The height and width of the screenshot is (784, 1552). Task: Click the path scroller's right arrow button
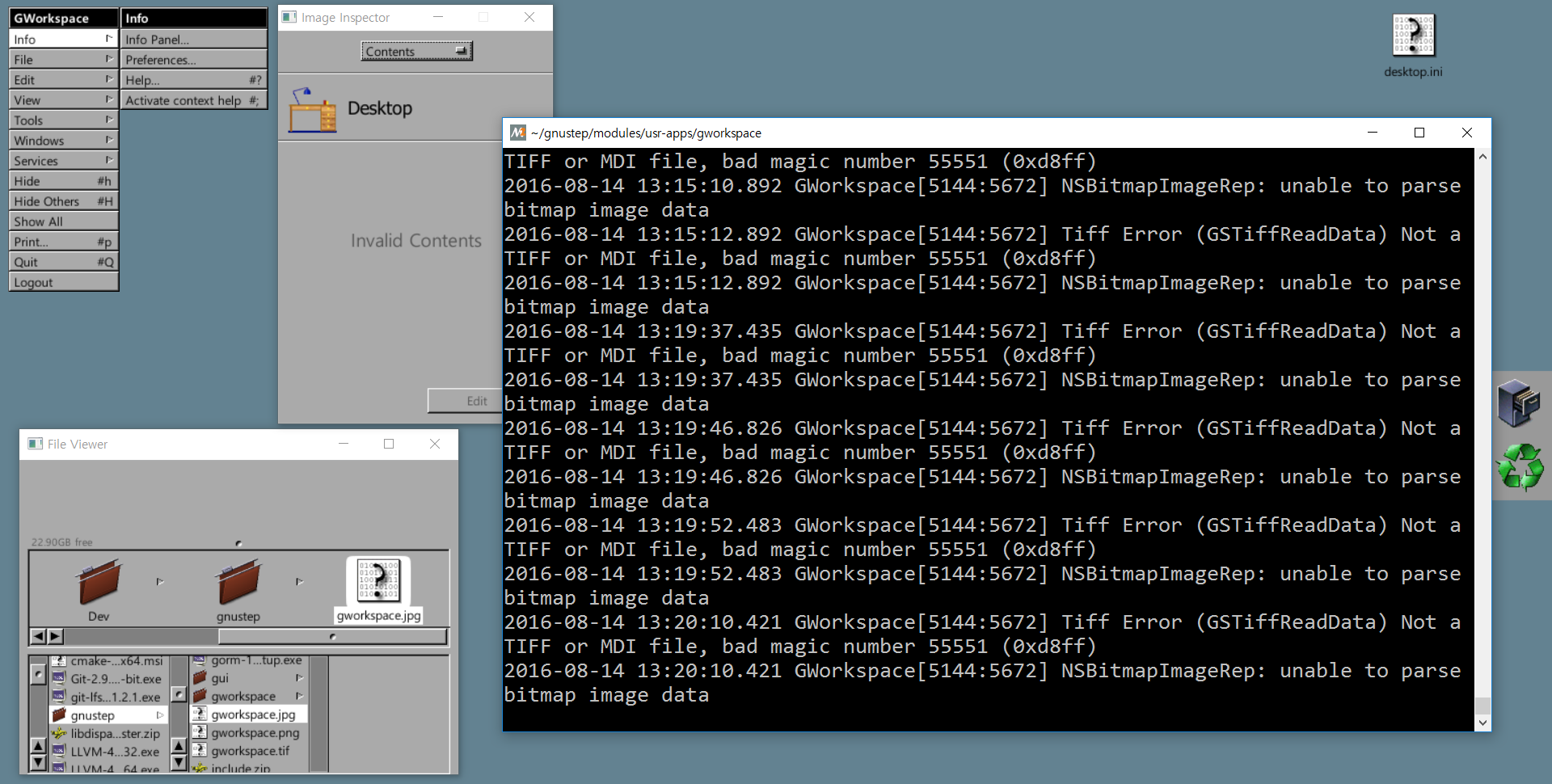tap(55, 636)
